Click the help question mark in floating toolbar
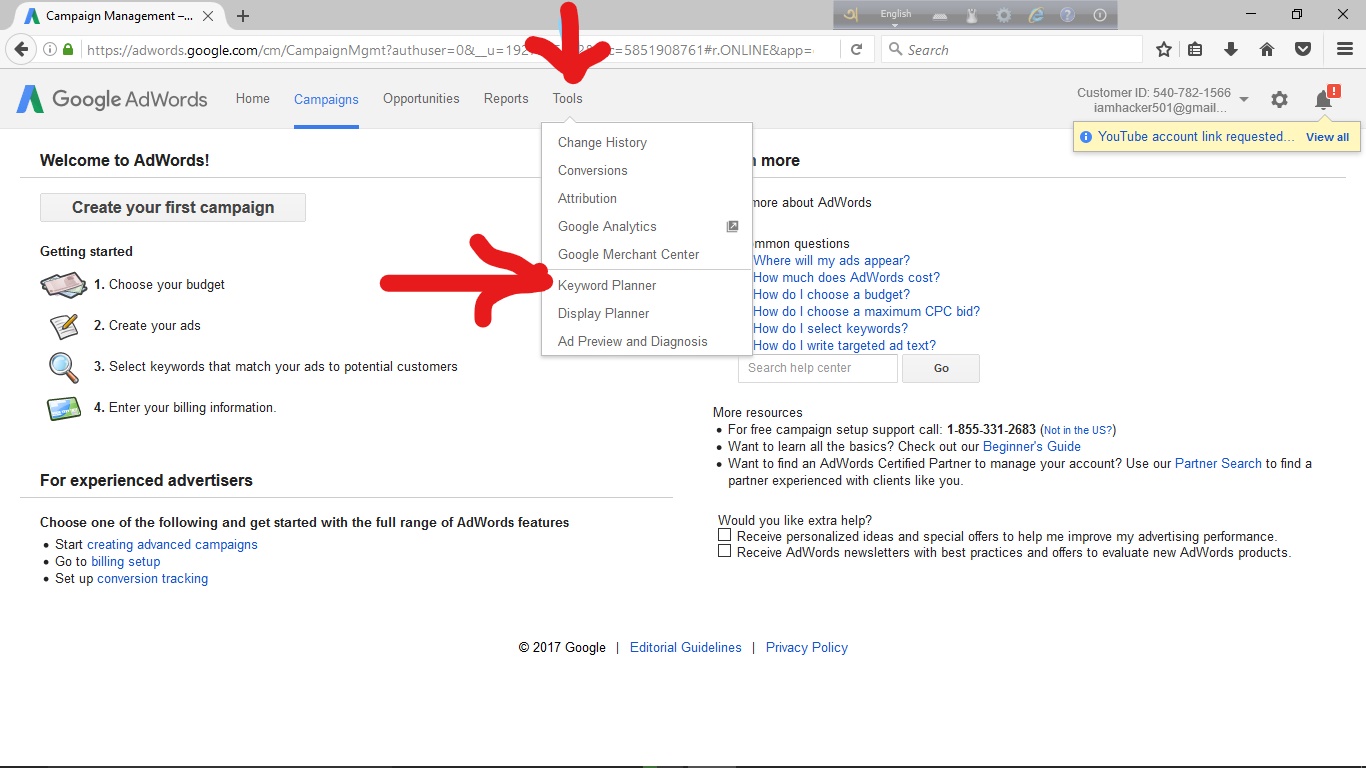The height and width of the screenshot is (768, 1366). (x=1068, y=15)
